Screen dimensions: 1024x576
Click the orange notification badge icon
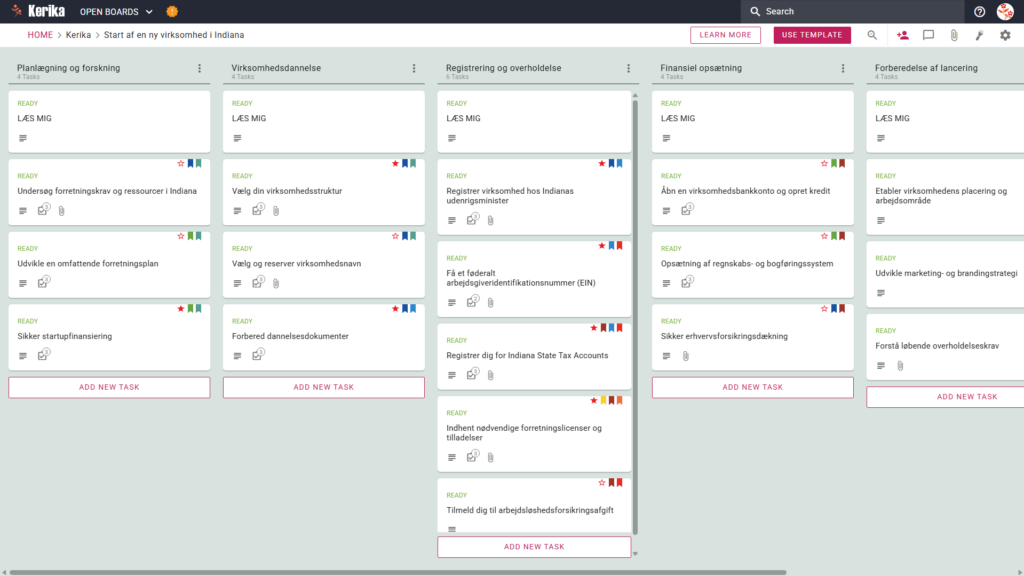click(x=172, y=11)
